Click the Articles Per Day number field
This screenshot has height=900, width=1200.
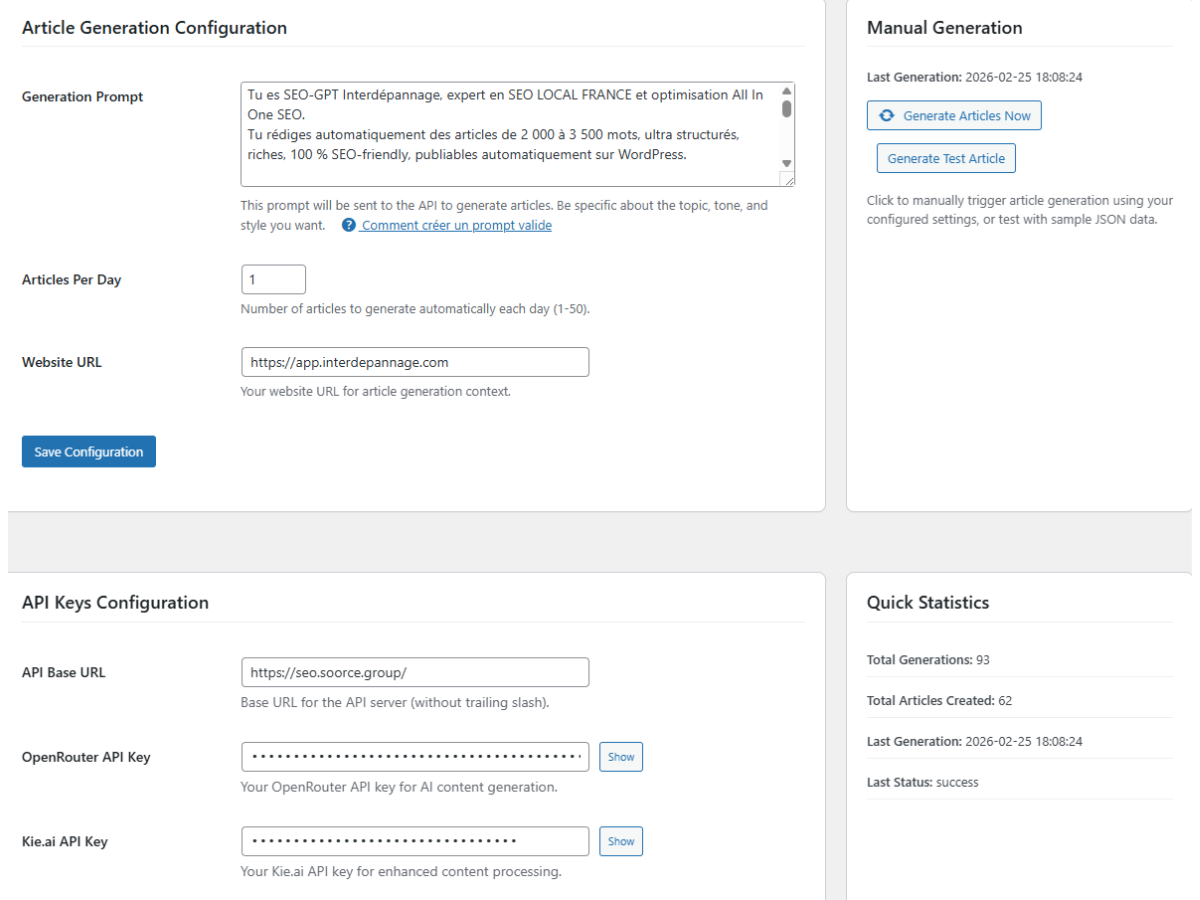[273, 279]
